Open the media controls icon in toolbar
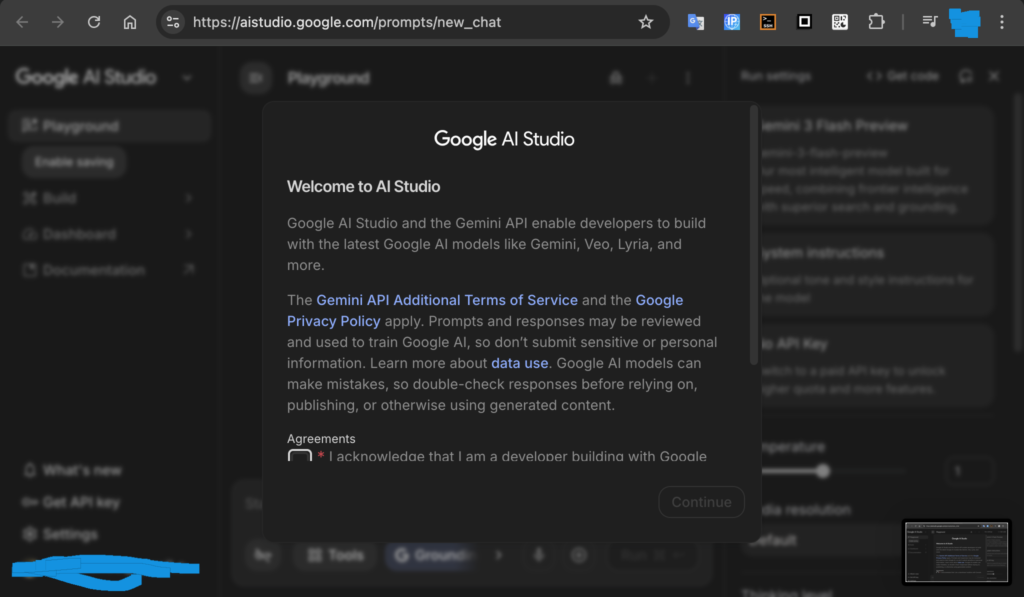Screen dimensions: 1024x597 click(x=929, y=22)
